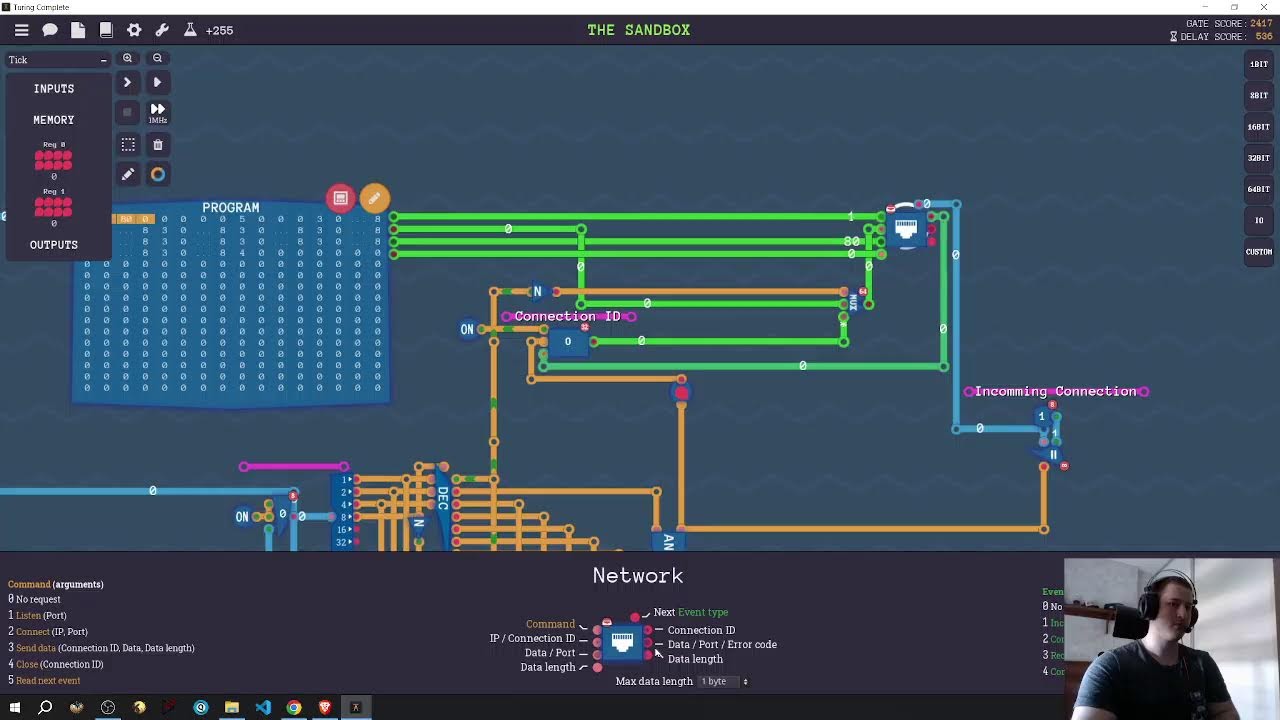Start the simulation with play button
This screenshot has width=1280, height=720.
tap(157, 82)
